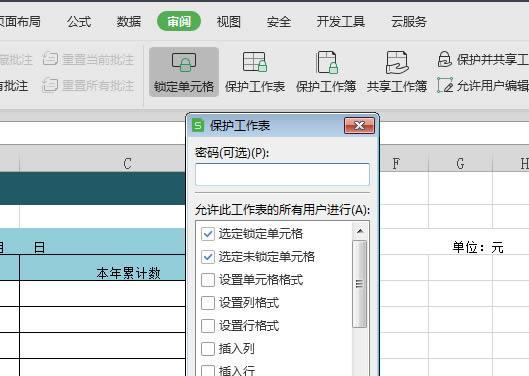
Task: Click the password (密码) input field
Action: tap(282, 174)
